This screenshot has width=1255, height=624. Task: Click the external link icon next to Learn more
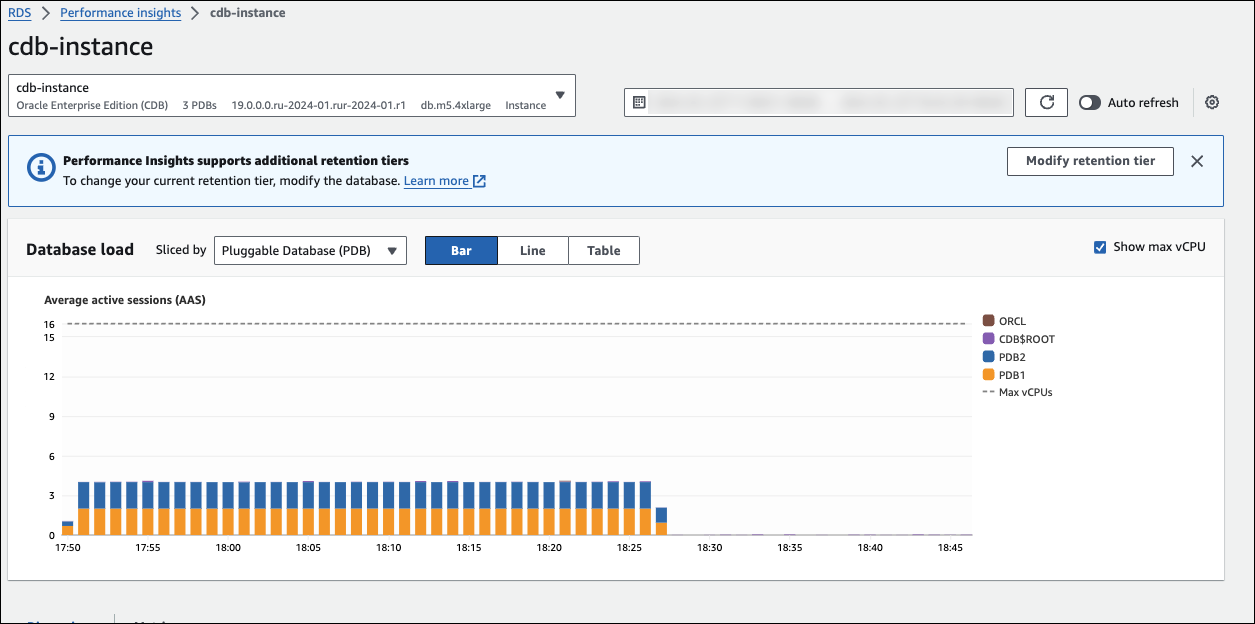coord(478,181)
